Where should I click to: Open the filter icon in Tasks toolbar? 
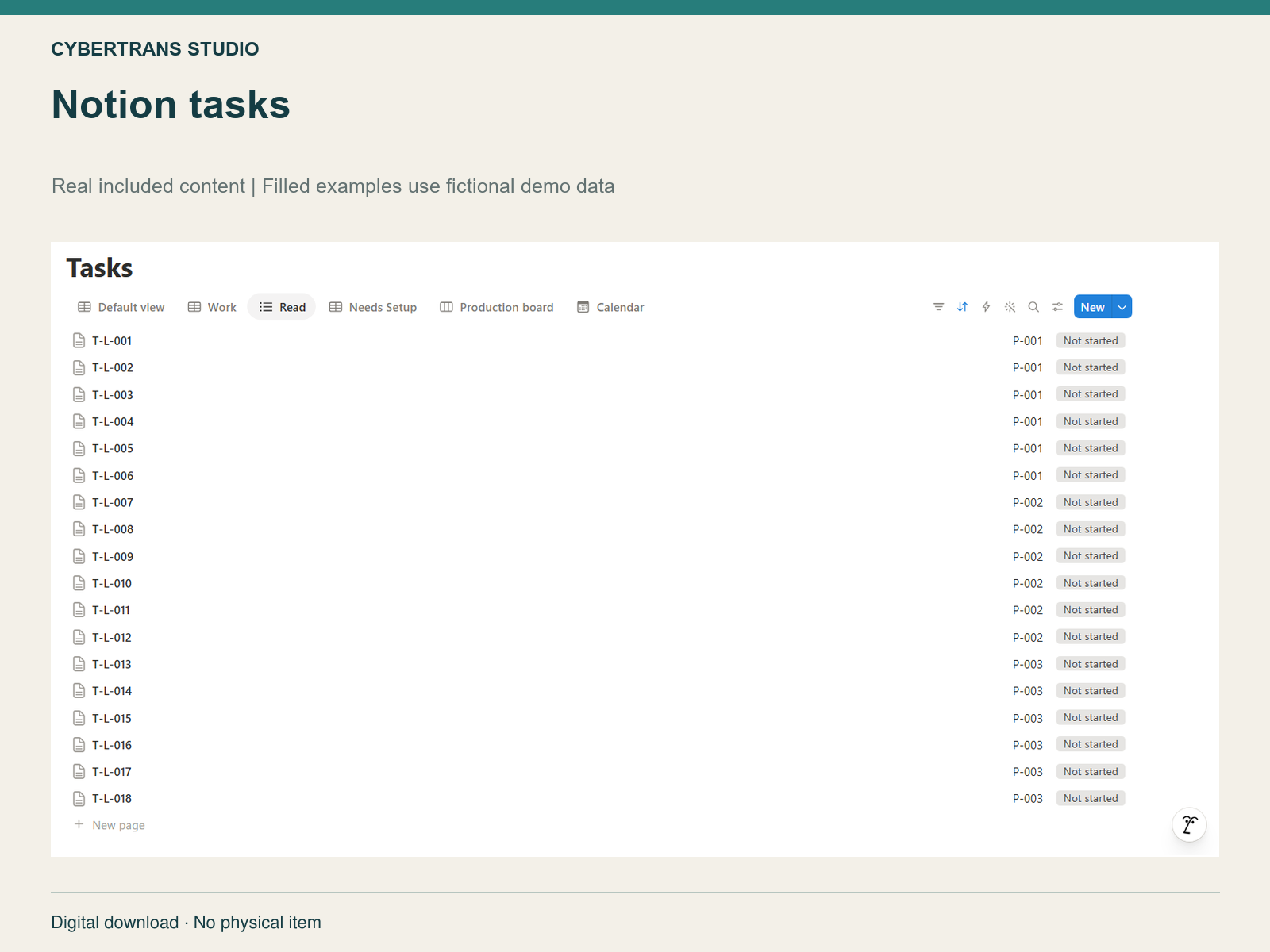pyautogui.click(x=938, y=307)
